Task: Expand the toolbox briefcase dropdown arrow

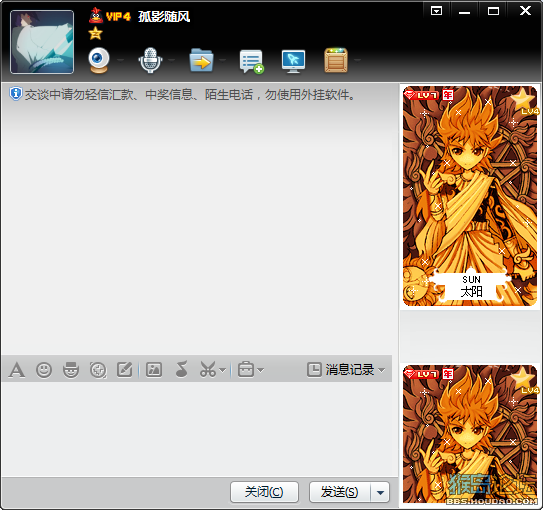Action: (261, 370)
